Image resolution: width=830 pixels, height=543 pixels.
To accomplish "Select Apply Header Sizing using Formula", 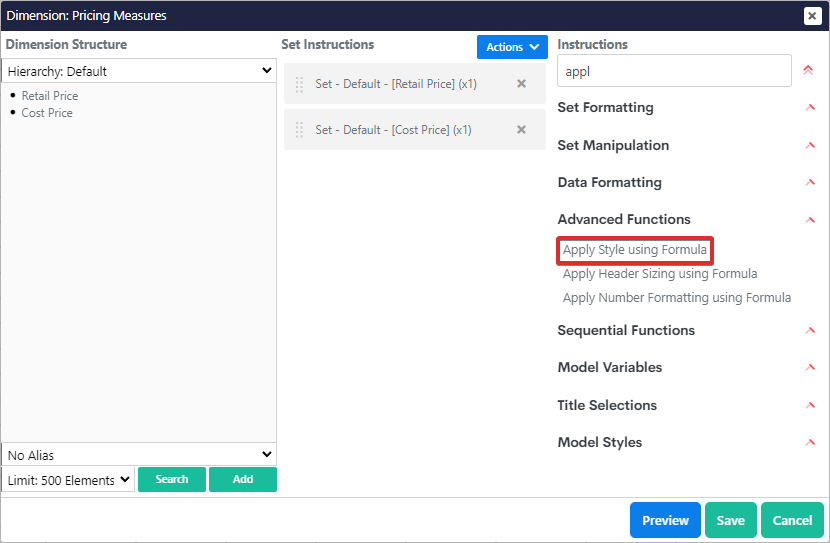I will pyautogui.click(x=659, y=274).
